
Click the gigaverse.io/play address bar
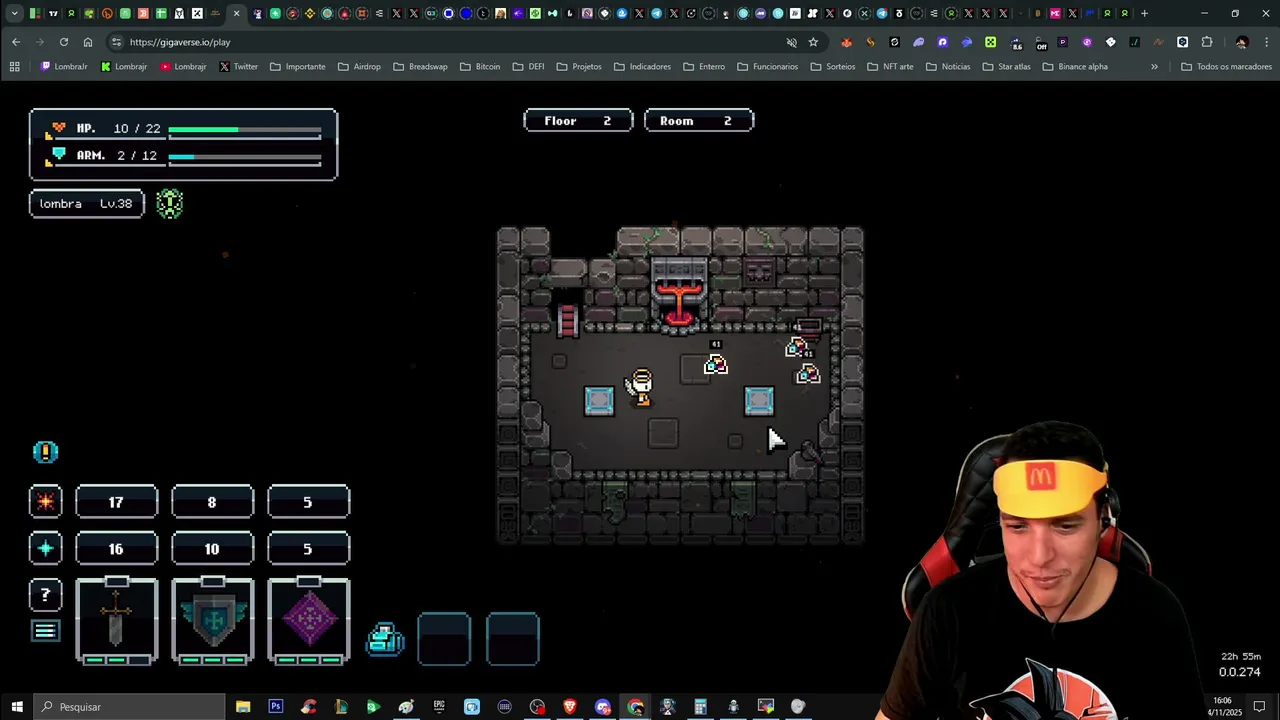point(450,42)
